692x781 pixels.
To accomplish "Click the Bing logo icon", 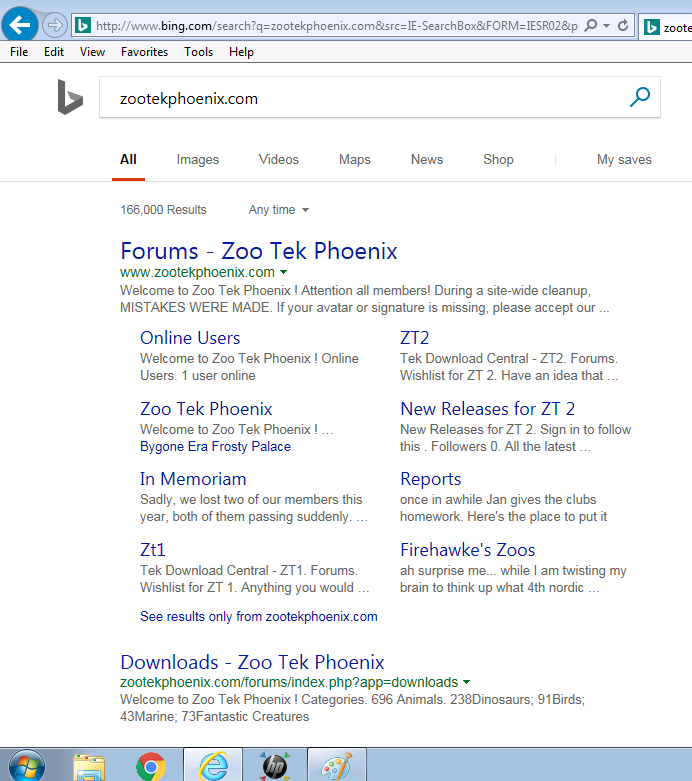I will (70, 97).
